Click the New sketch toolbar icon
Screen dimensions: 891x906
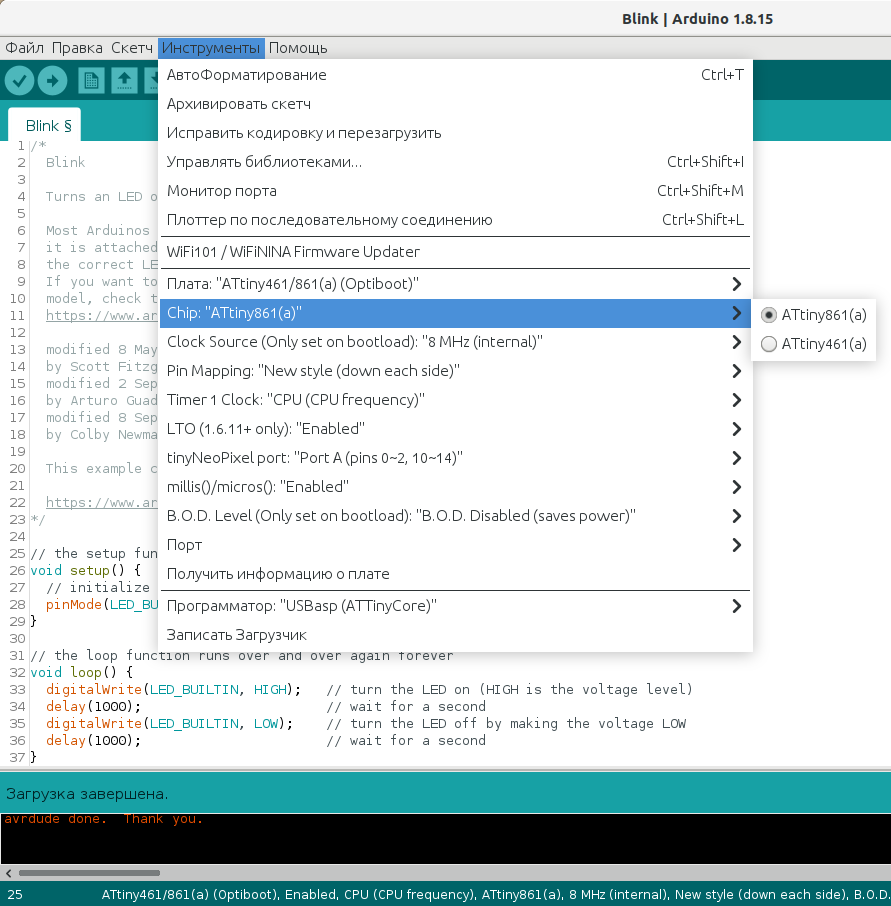point(91,80)
